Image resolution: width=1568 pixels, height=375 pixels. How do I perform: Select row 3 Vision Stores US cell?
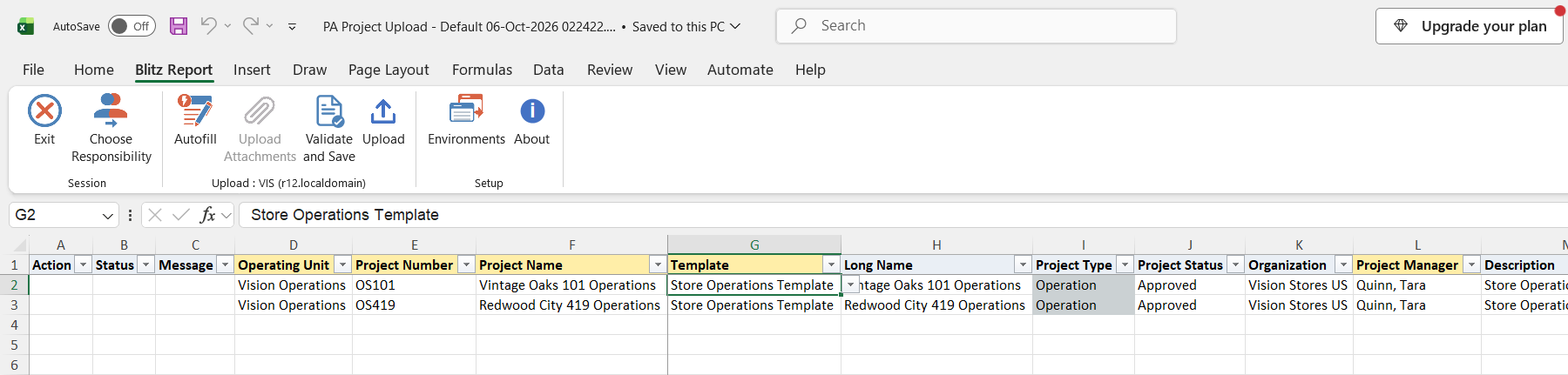1299,305
